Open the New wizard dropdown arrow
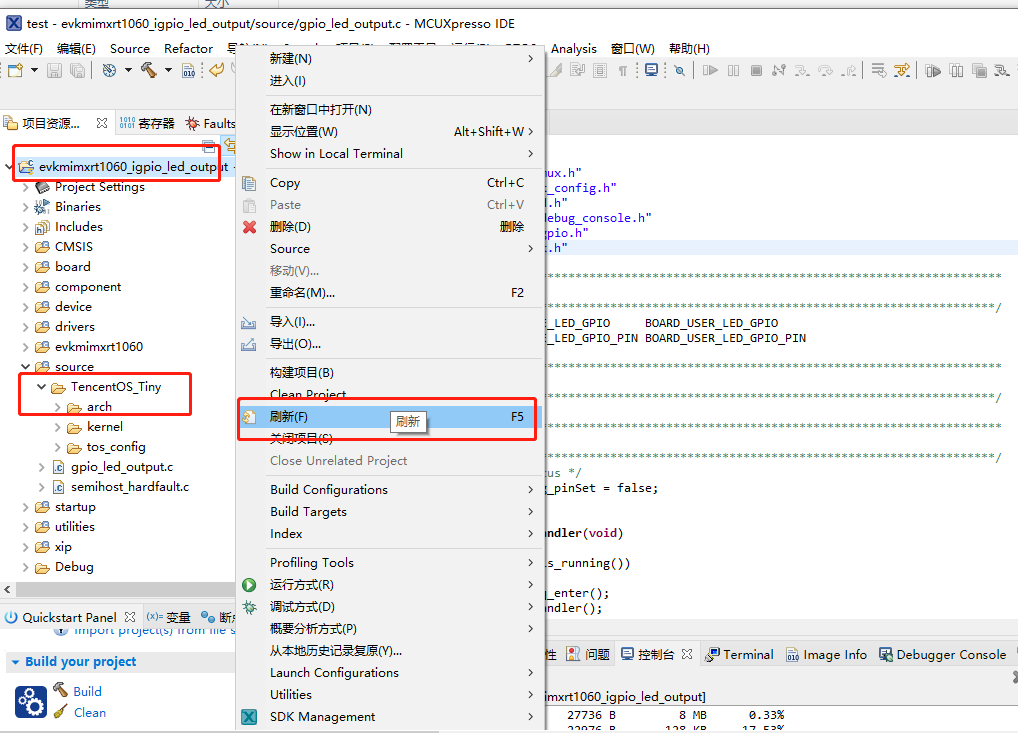This screenshot has width=1018, height=733. (34, 69)
